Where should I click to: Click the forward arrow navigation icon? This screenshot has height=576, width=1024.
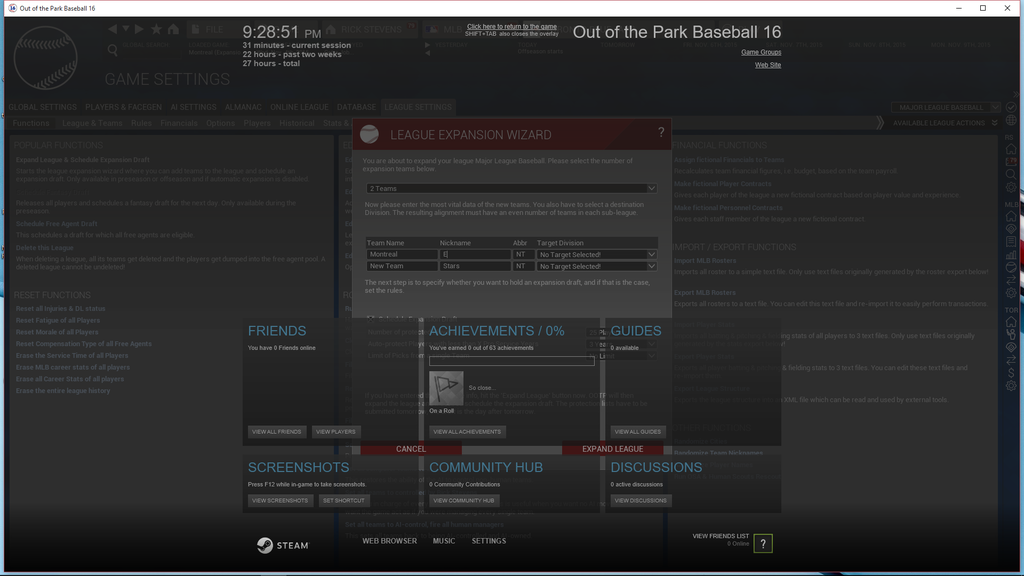[x=139, y=30]
